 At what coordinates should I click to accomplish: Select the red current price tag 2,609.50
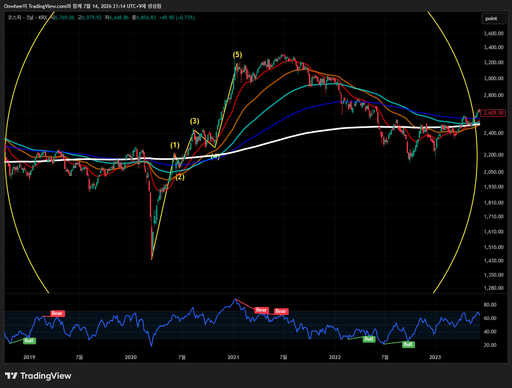coord(494,113)
